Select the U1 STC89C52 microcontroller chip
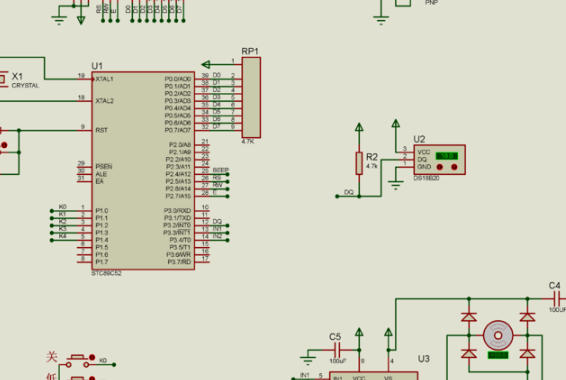This screenshot has height=380, width=566. tap(143, 171)
